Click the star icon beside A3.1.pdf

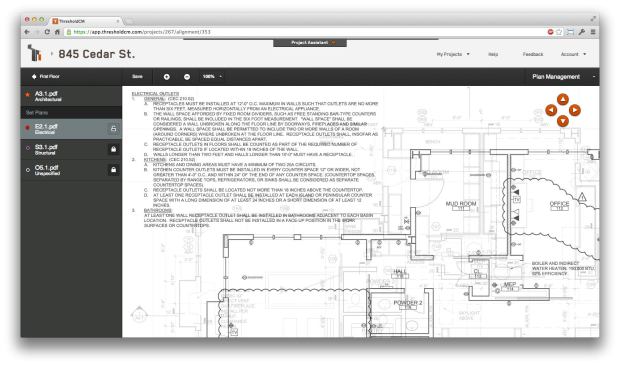[28, 94]
